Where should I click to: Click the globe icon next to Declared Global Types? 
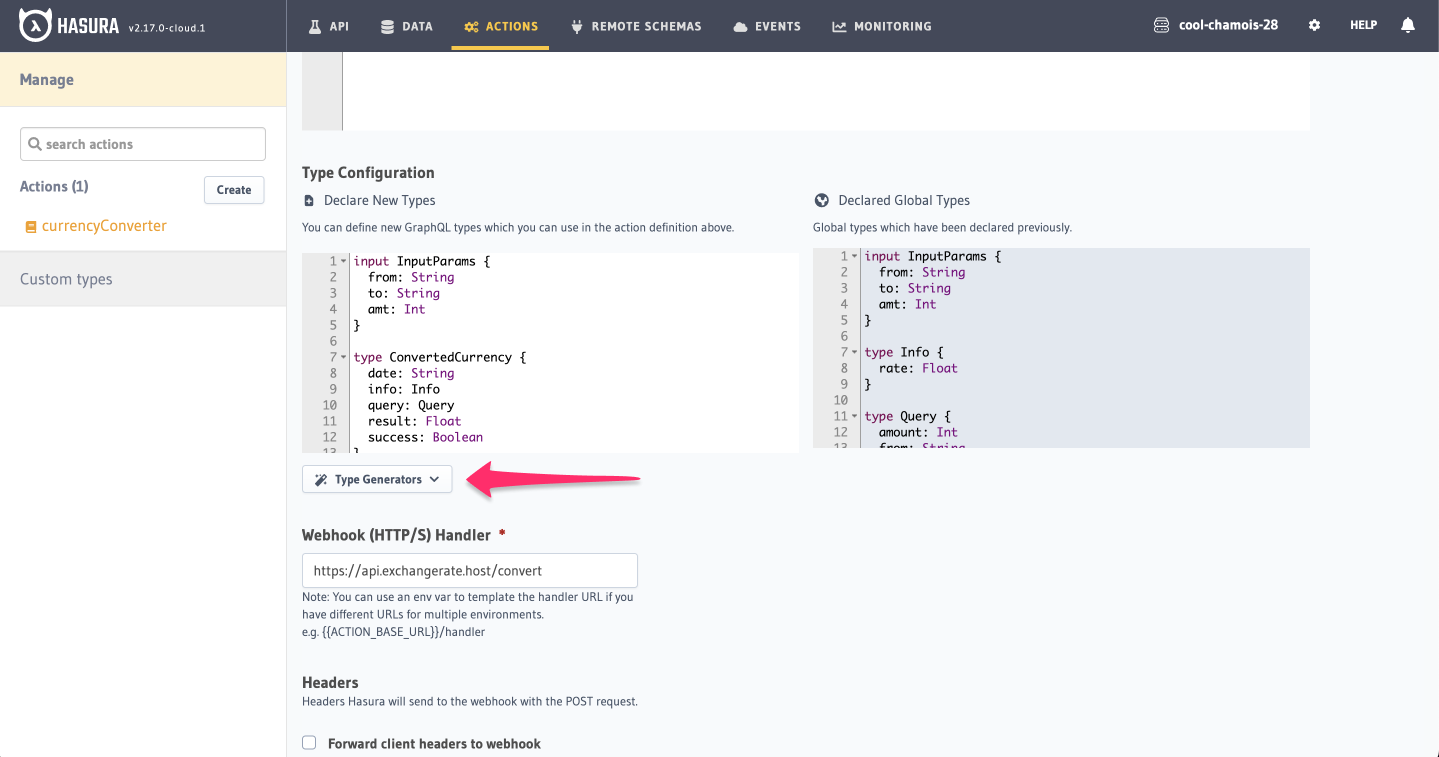click(x=821, y=199)
